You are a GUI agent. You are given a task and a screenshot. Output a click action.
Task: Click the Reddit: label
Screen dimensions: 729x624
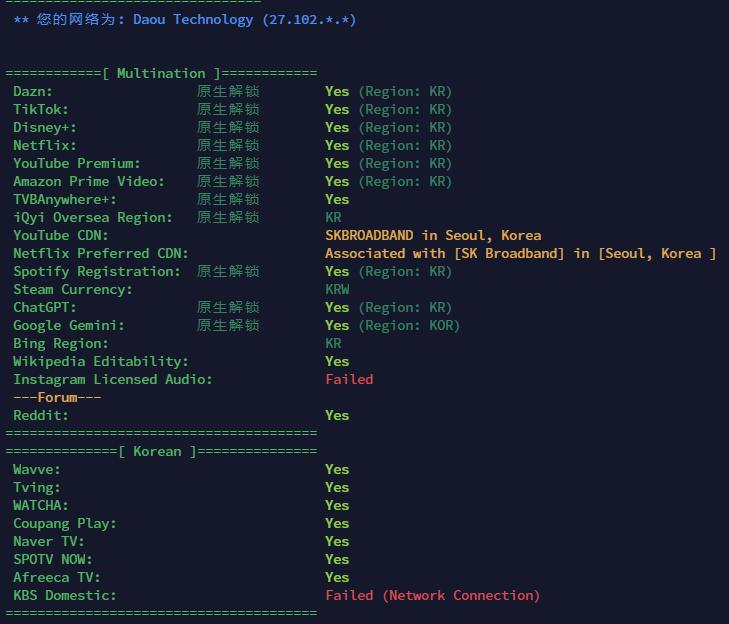pyautogui.click(x=41, y=415)
